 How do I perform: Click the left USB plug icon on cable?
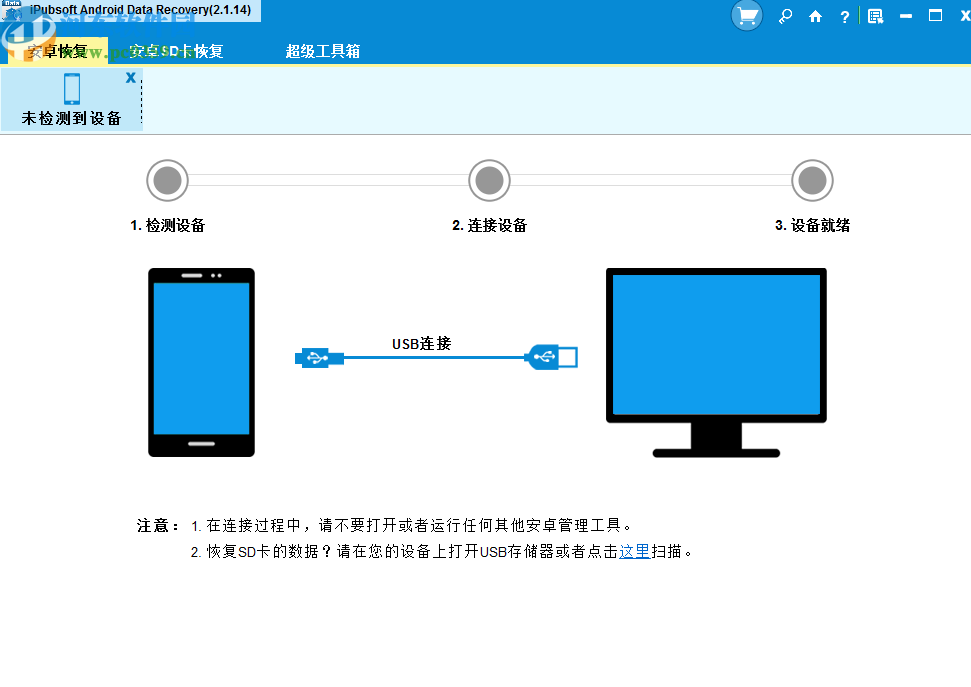click(316, 357)
